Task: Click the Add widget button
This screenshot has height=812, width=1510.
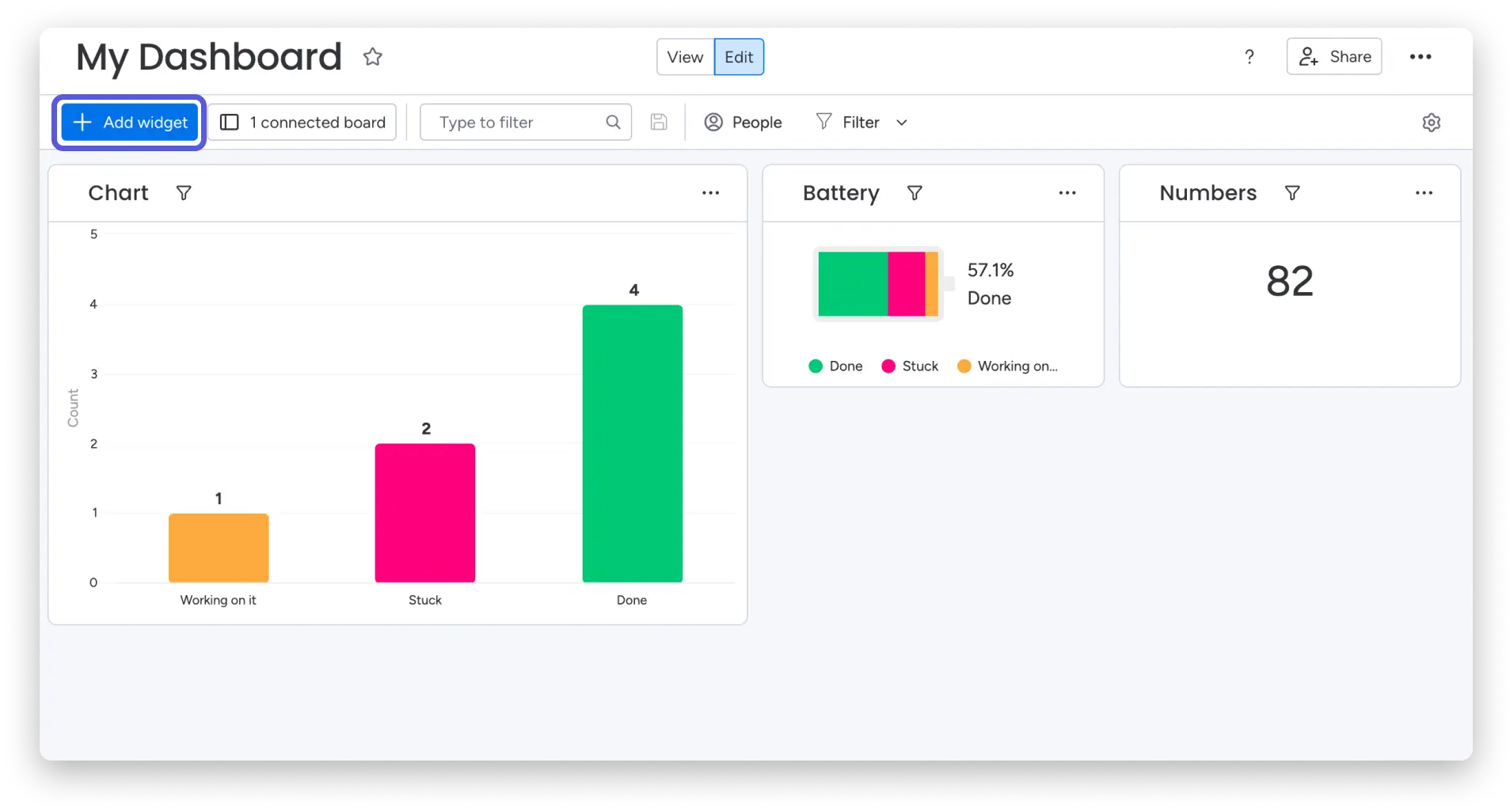Action: pyautogui.click(x=130, y=123)
